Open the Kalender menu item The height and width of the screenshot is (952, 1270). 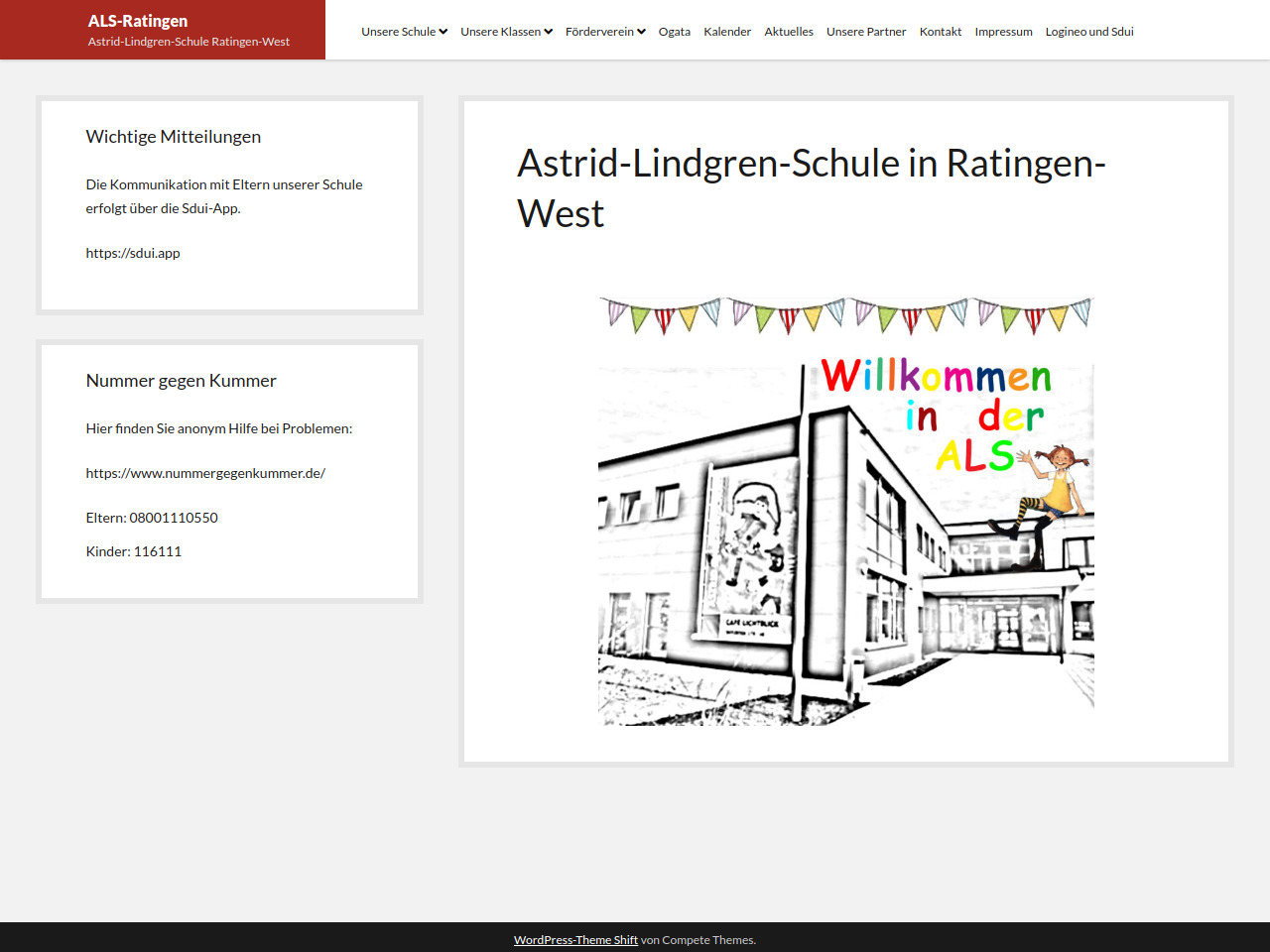727,32
